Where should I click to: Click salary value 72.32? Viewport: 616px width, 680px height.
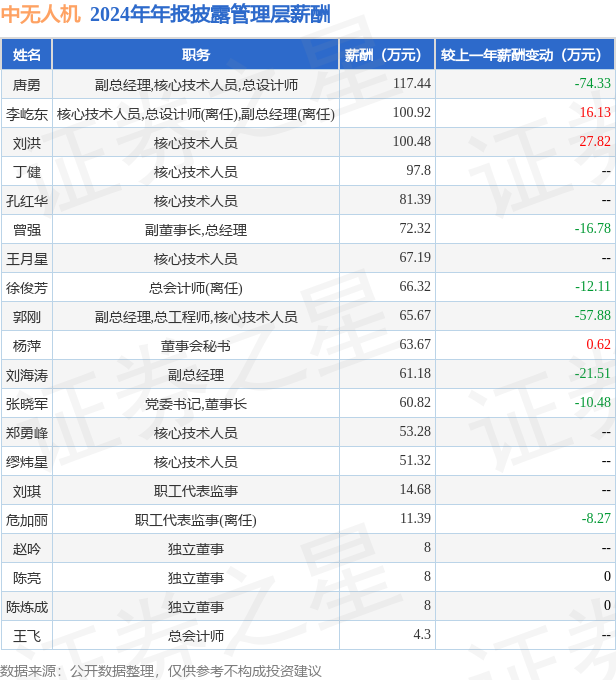[x=415, y=228]
